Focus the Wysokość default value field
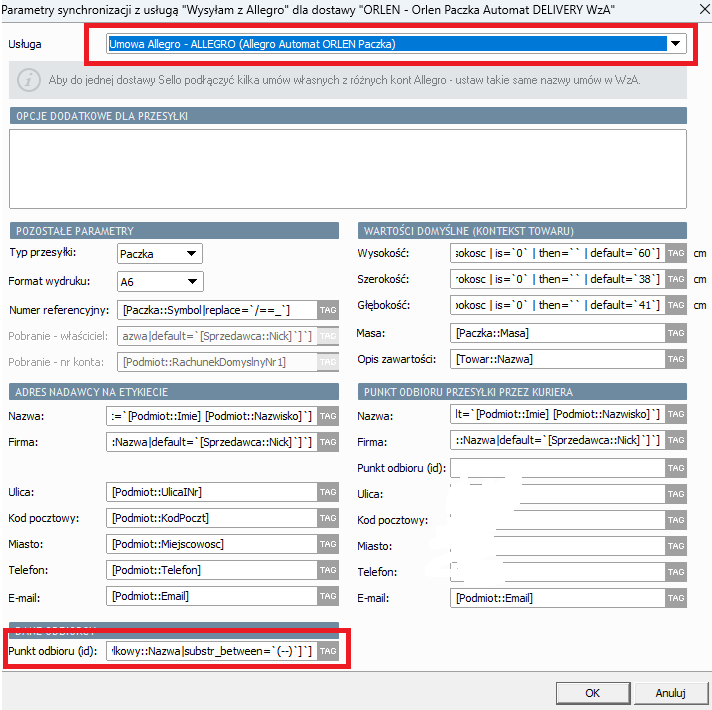 pyautogui.click(x=558, y=253)
